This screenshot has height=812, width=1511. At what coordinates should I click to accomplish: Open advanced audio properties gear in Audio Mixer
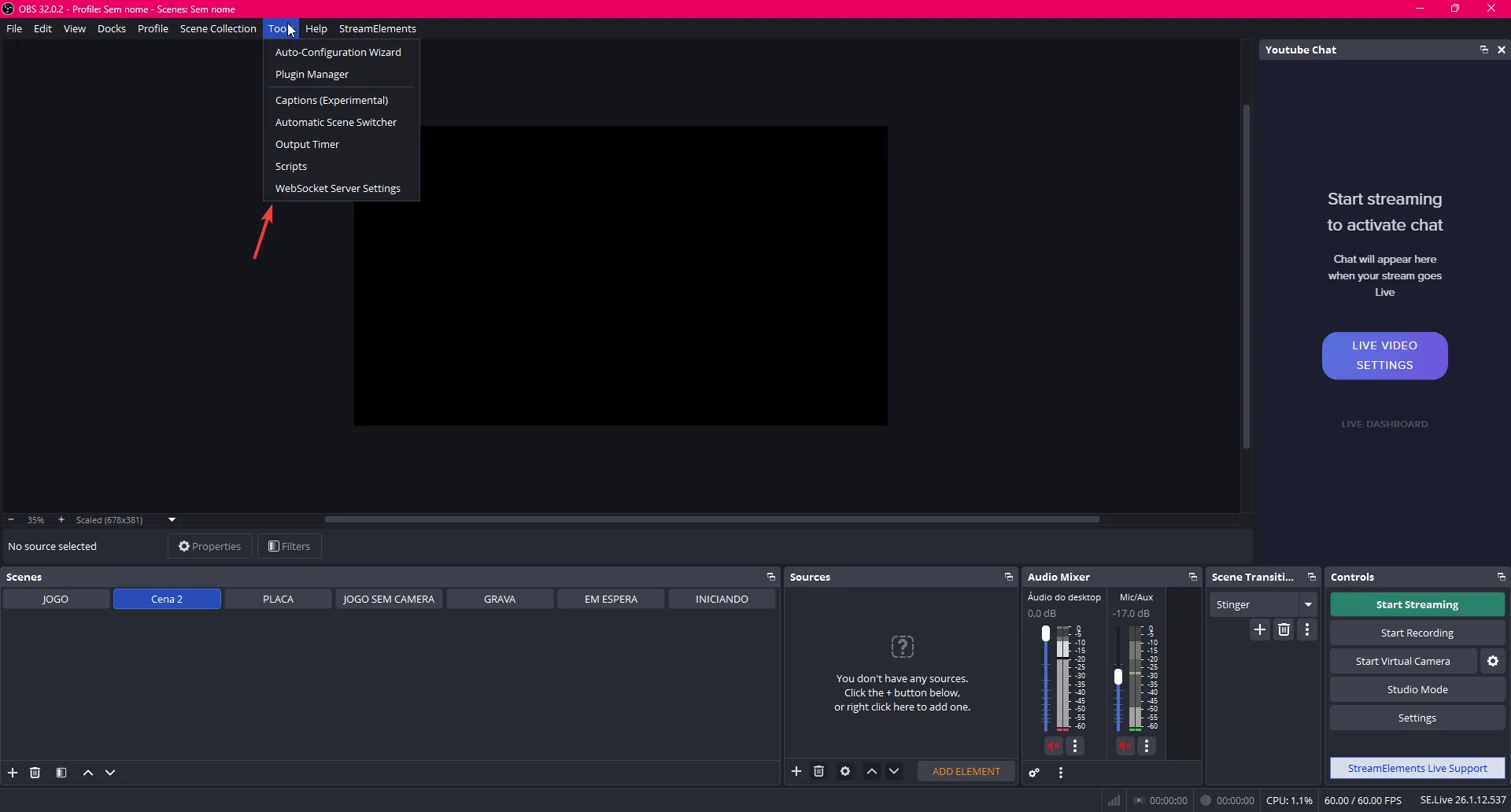[1034, 773]
